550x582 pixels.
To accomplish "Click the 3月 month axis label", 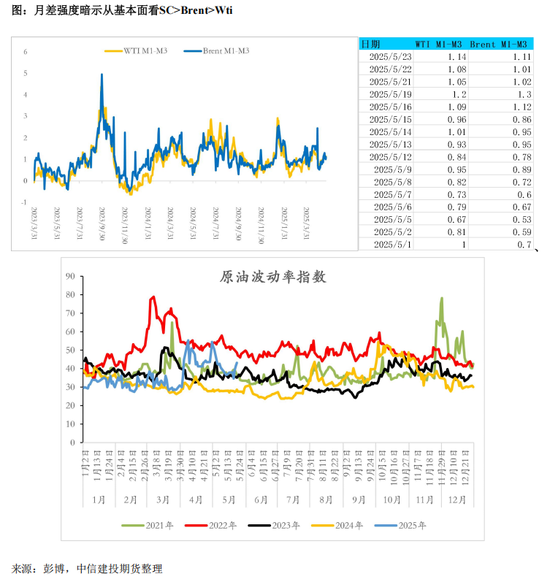I will click(163, 500).
